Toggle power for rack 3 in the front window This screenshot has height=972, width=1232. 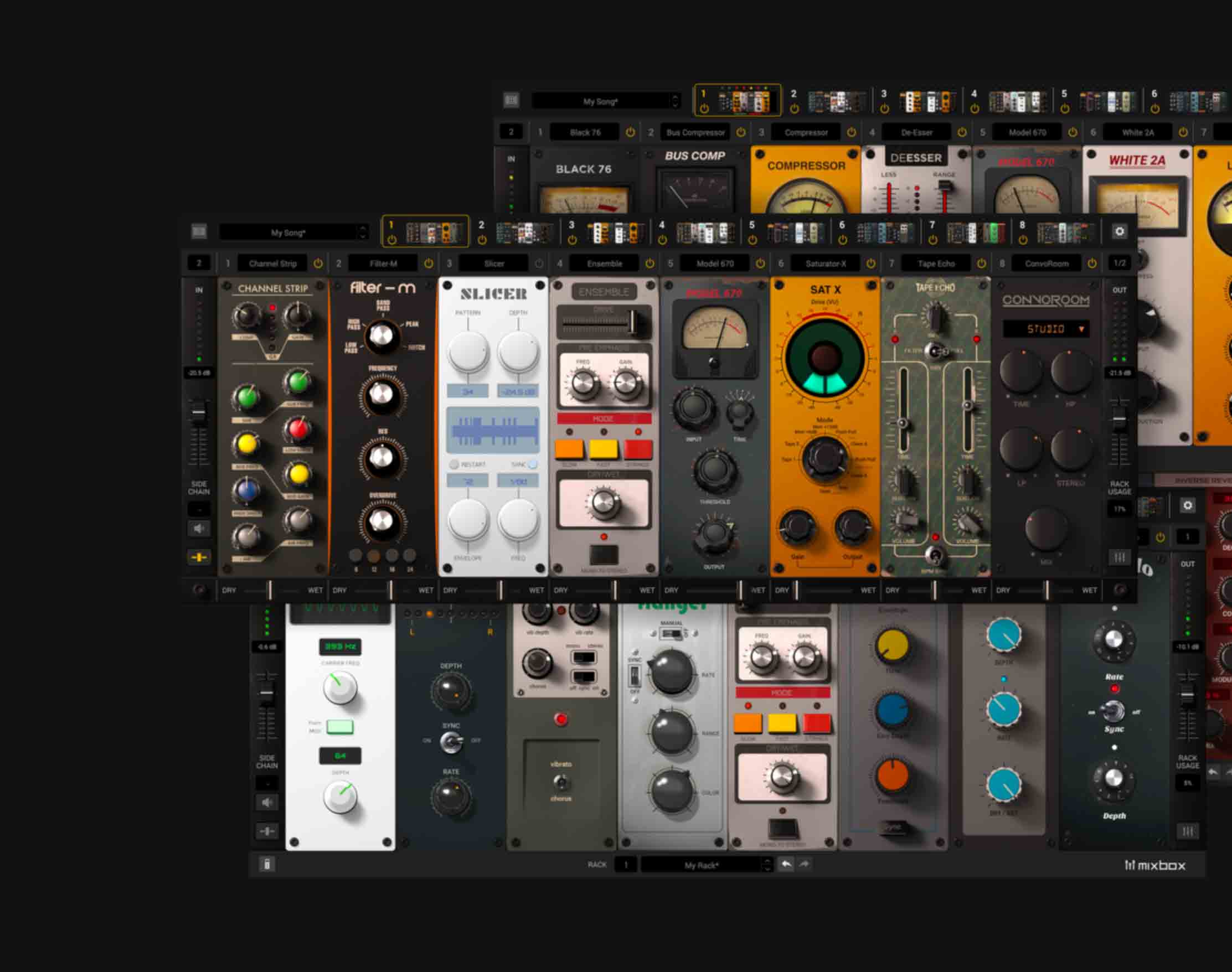(x=572, y=240)
